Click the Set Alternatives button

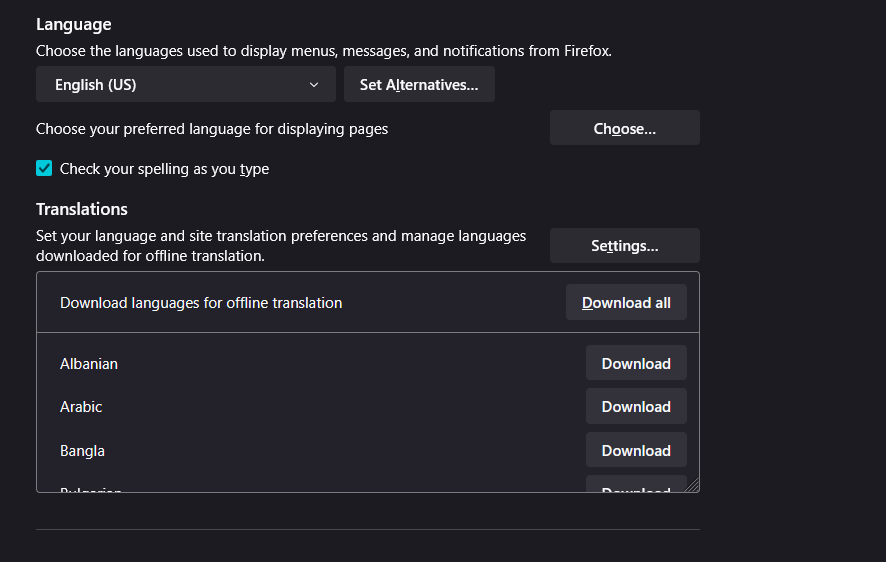pyautogui.click(x=419, y=85)
